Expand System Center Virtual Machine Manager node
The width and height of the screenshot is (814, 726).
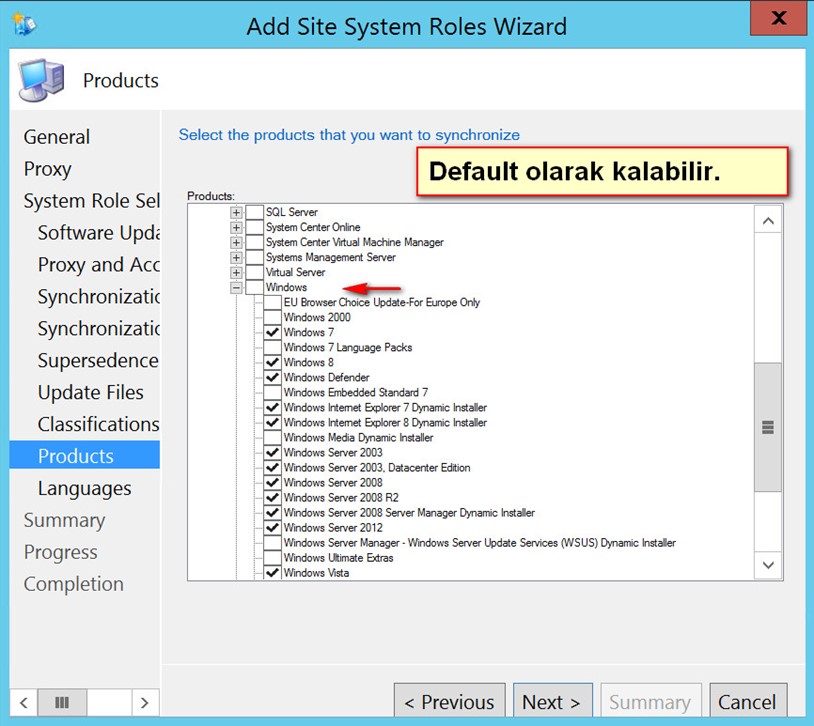[236, 243]
